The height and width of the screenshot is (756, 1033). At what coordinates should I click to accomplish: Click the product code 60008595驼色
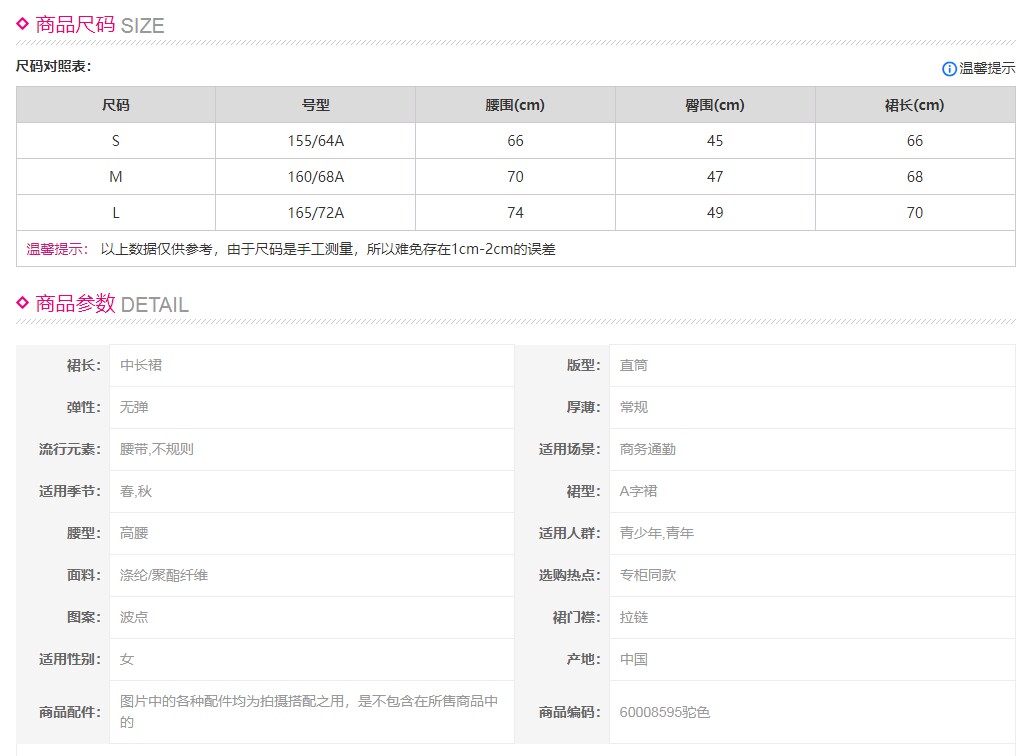click(665, 712)
